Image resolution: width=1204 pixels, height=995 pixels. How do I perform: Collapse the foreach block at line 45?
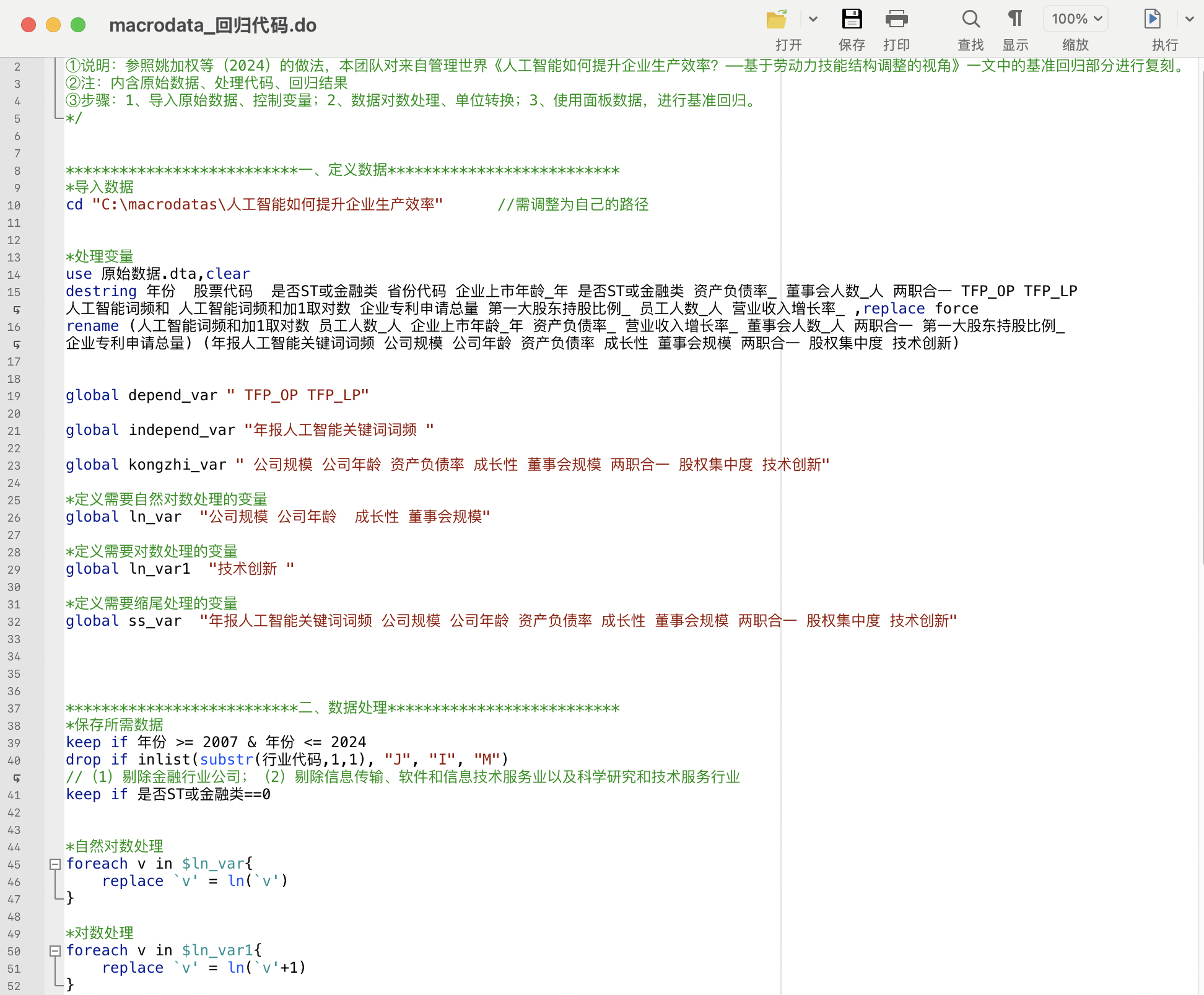pos(55,864)
